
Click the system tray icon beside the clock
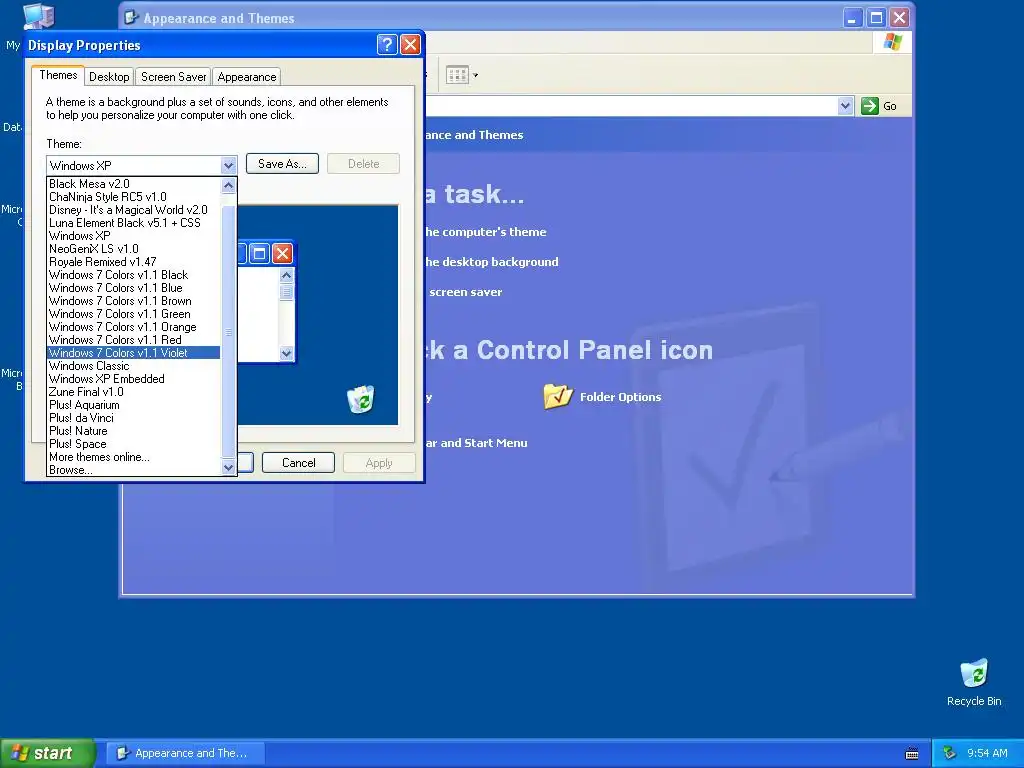(949, 753)
